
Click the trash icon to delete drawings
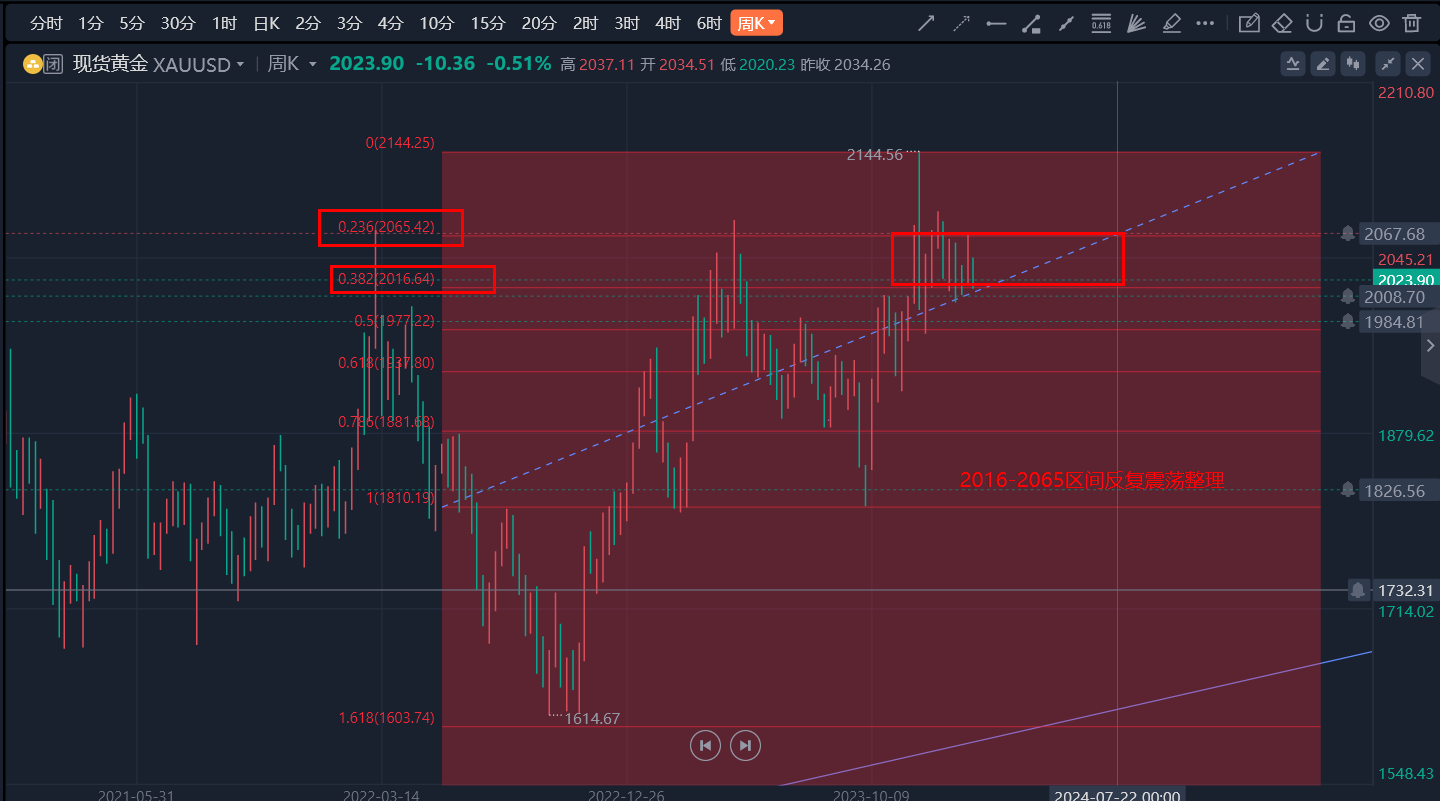coord(1411,23)
